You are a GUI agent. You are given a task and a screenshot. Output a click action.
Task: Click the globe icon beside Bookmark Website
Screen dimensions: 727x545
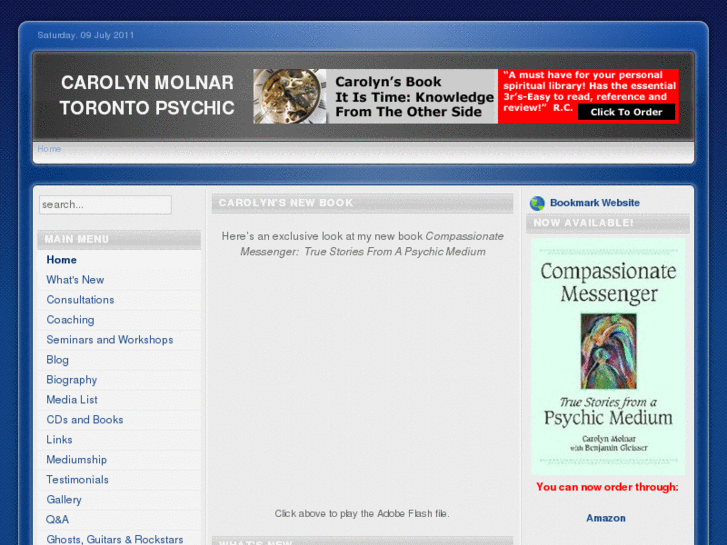point(537,203)
